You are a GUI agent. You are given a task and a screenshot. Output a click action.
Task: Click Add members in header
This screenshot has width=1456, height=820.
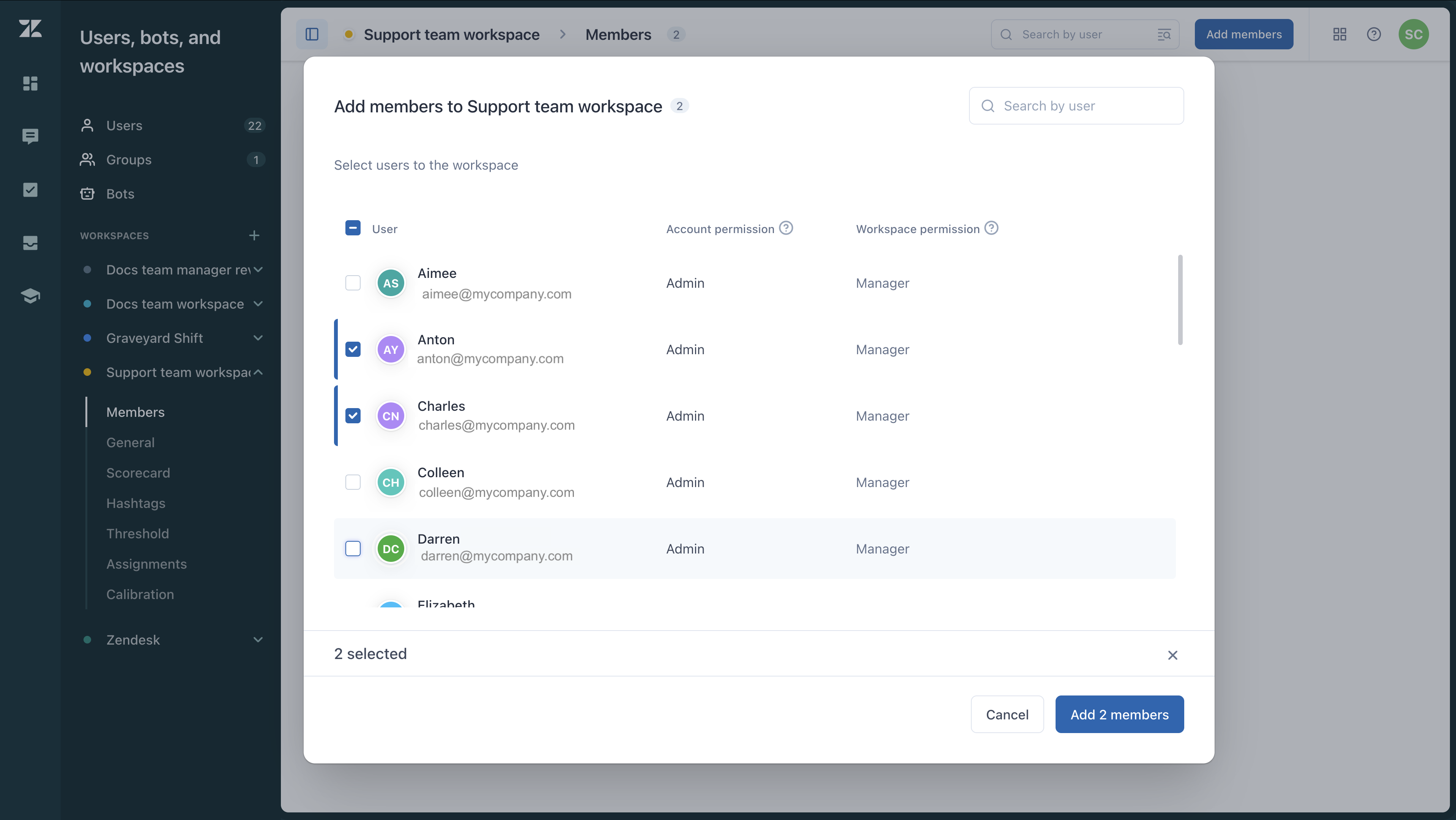(x=1243, y=35)
